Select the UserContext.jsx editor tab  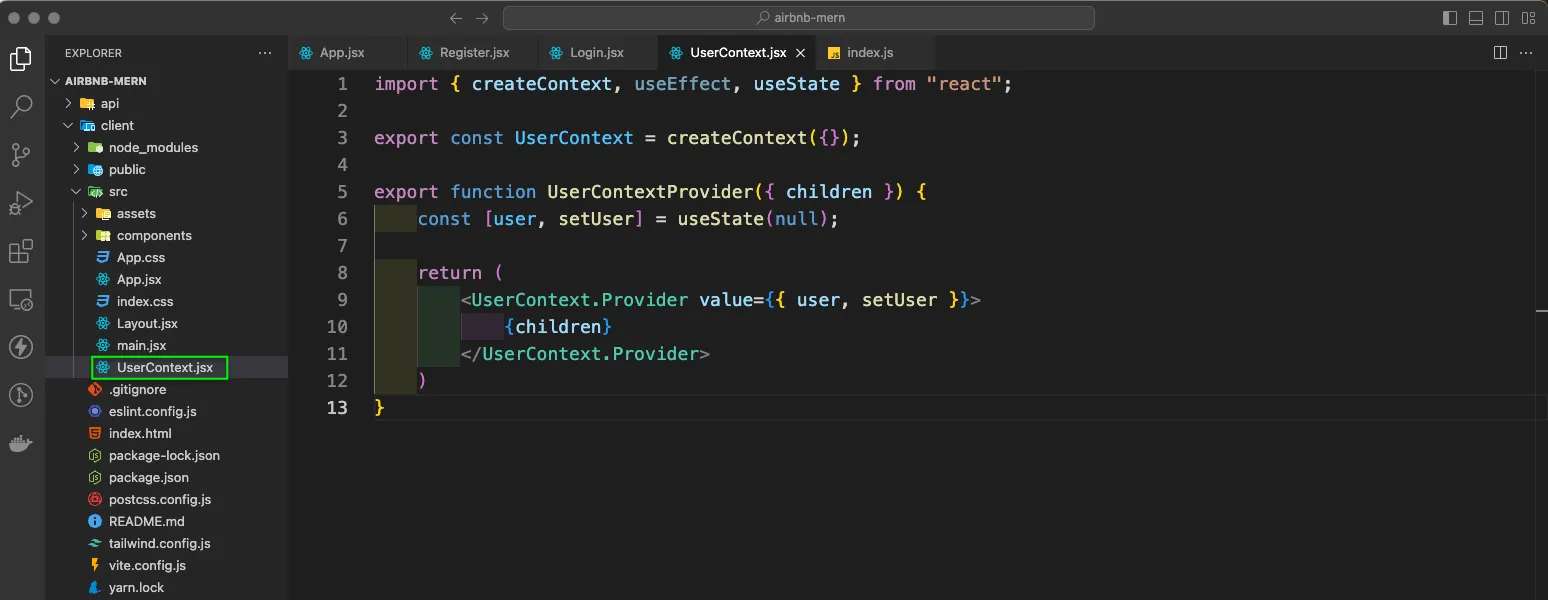point(737,52)
